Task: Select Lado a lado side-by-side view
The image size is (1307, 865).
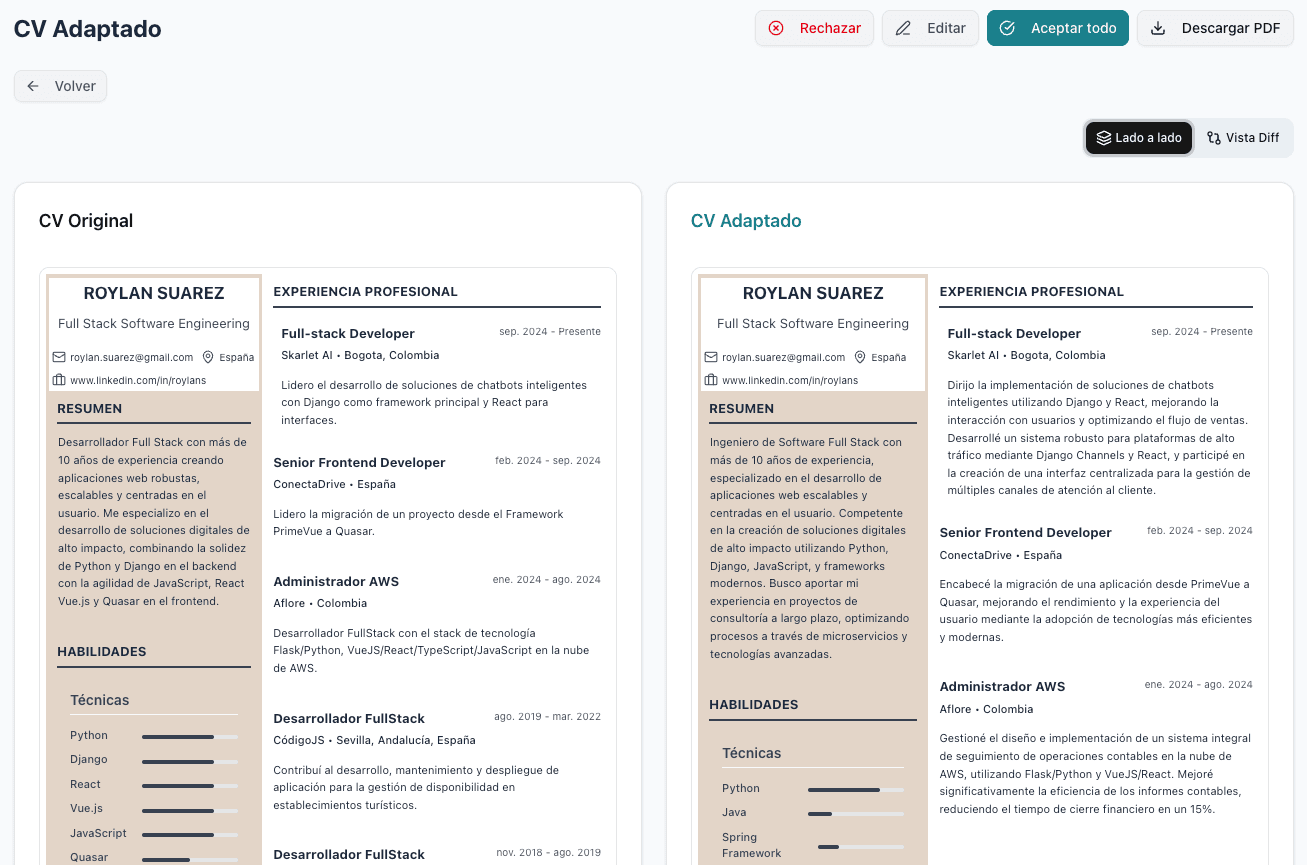Action: point(1139,137)
